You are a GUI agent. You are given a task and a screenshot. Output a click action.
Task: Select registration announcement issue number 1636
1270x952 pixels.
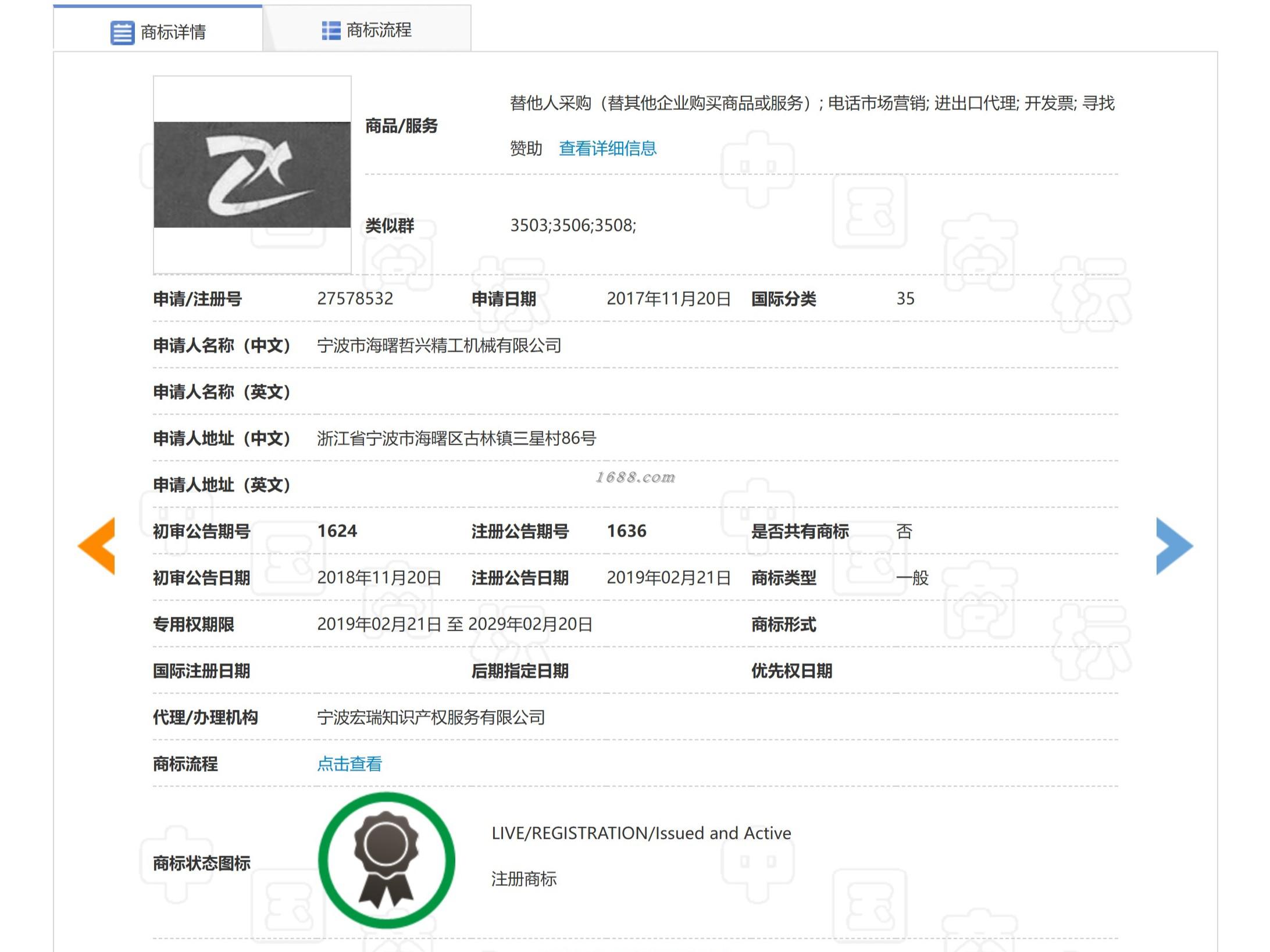click(627, 531)
